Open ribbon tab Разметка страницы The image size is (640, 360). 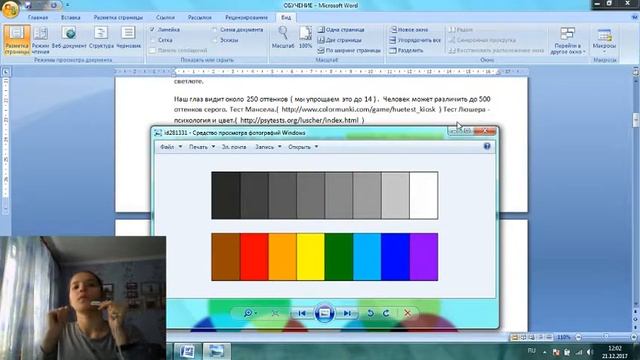pyautogui.click(x=118, y=18)
